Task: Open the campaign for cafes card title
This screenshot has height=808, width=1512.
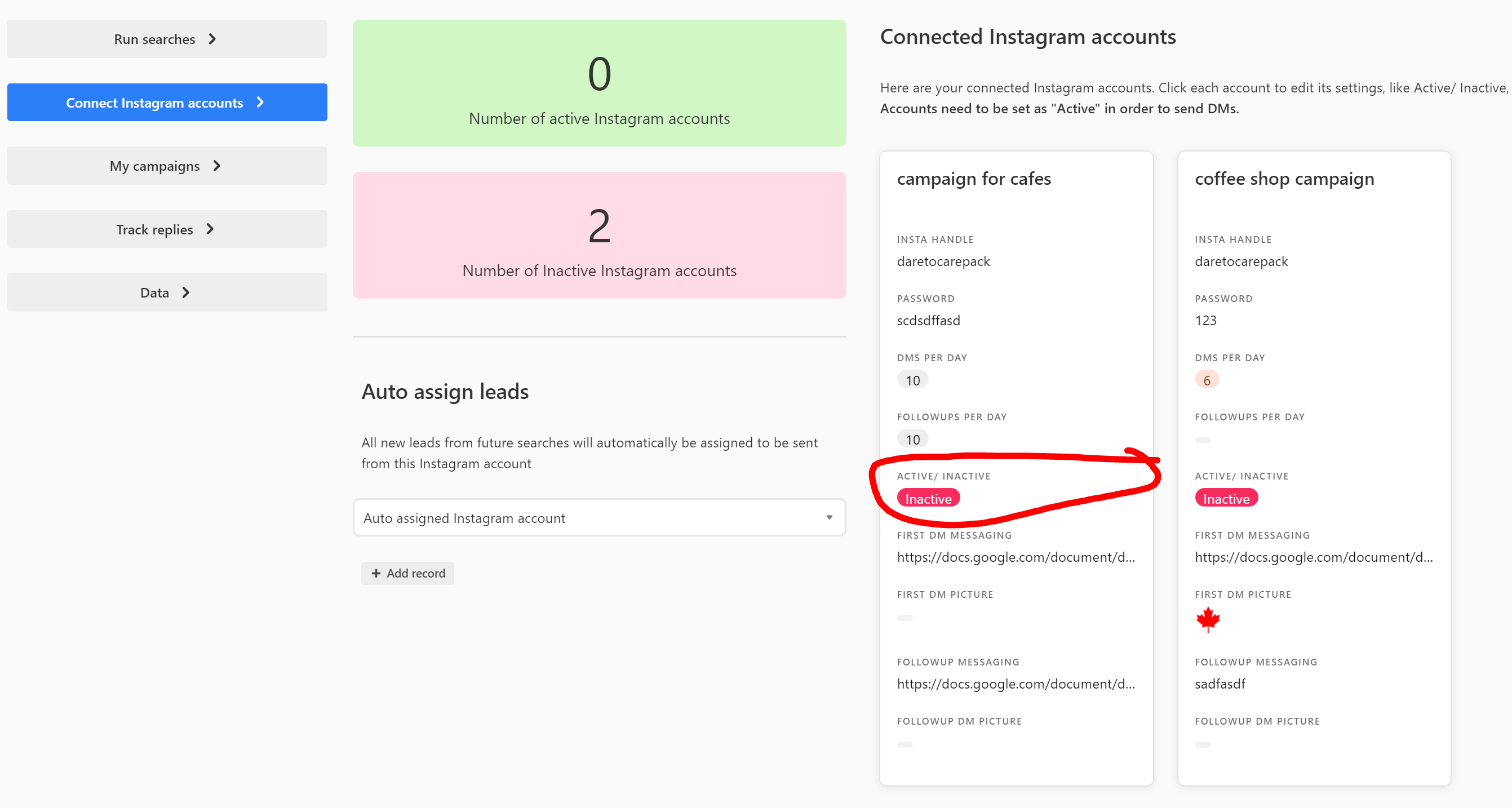Action: tap(974, 179)
